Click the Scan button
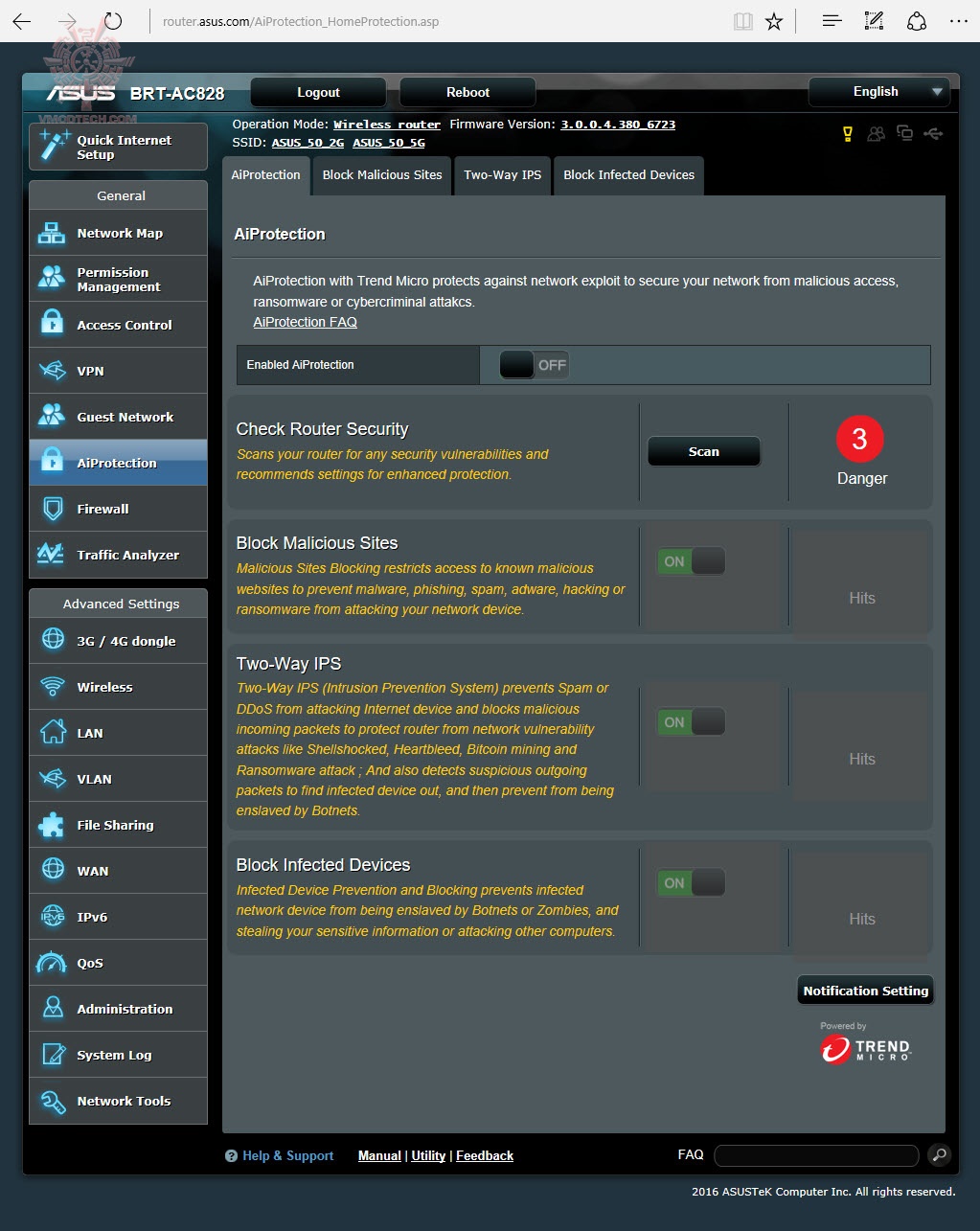Image resolution: width=980 pixels, height=1231 pixels. tap(704, 451)
